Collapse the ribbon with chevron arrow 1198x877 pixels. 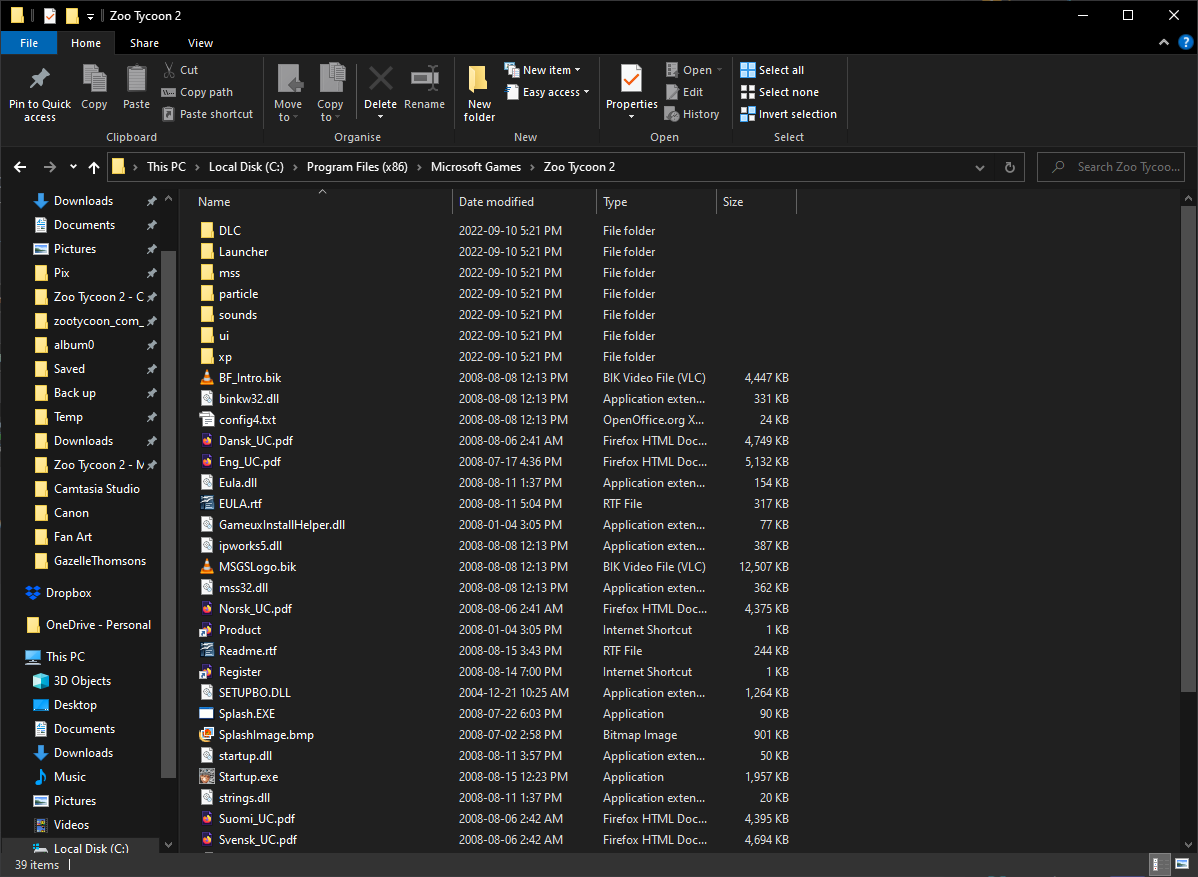click(1164, 43)
